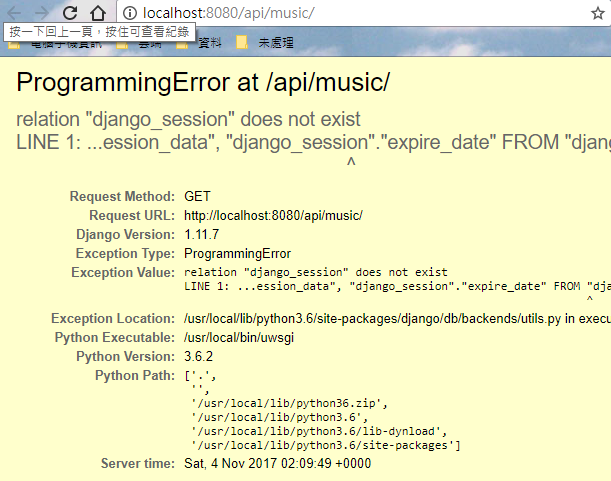The image size is (611, 481).
Task: Click the Exception Value monospace text
Action: pyautogui.click(x=397, y=286)
